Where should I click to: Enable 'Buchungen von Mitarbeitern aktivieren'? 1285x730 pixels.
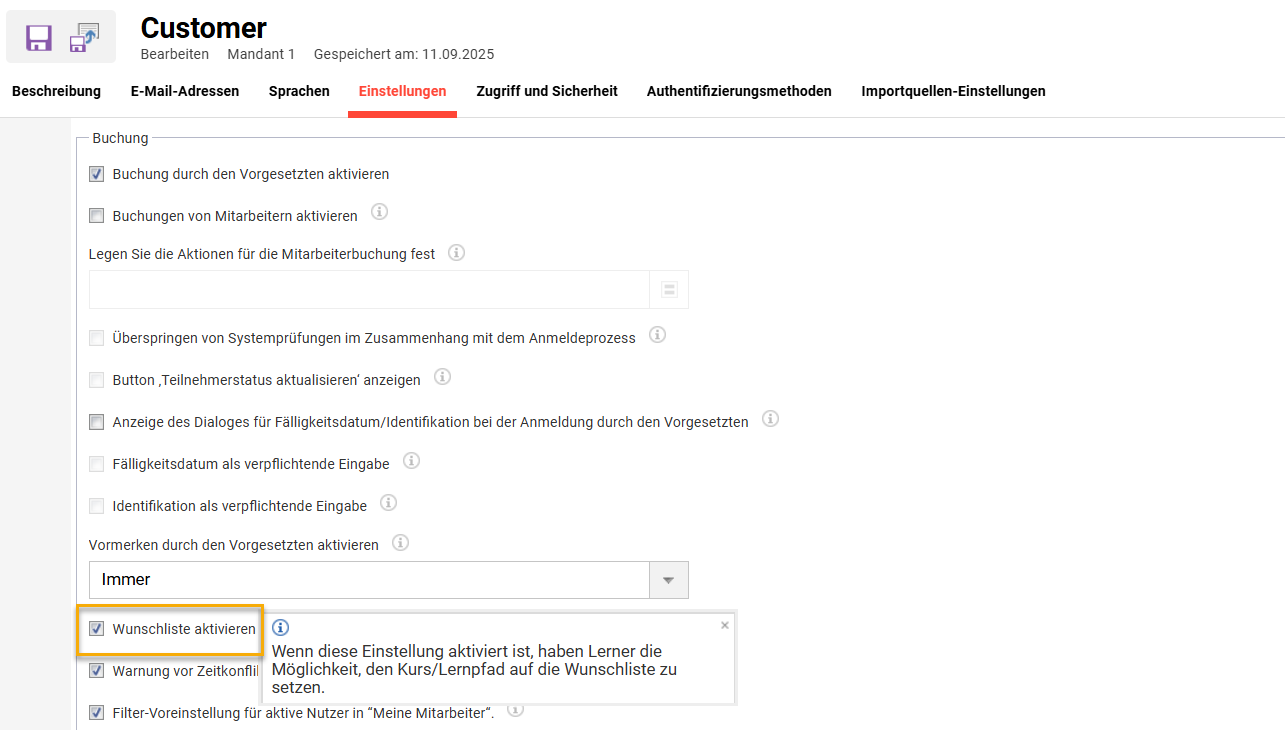tap(96, 215)
